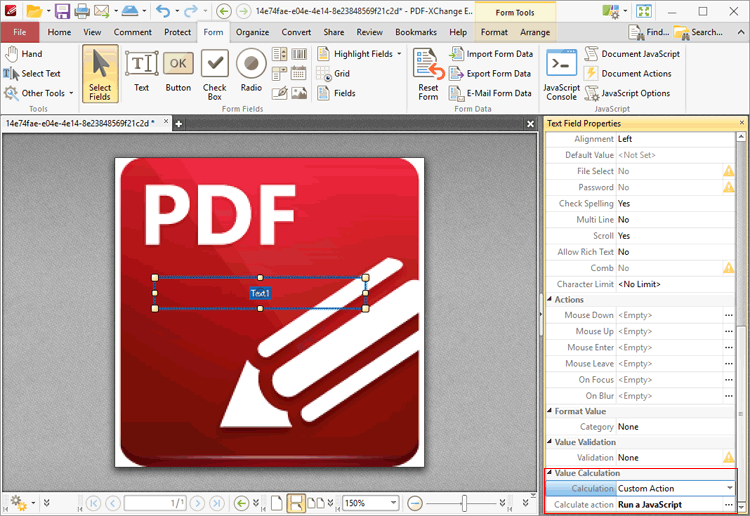Edit On Blur action ellipsis
Screen dimensions: 750x516
click(728, 396)
